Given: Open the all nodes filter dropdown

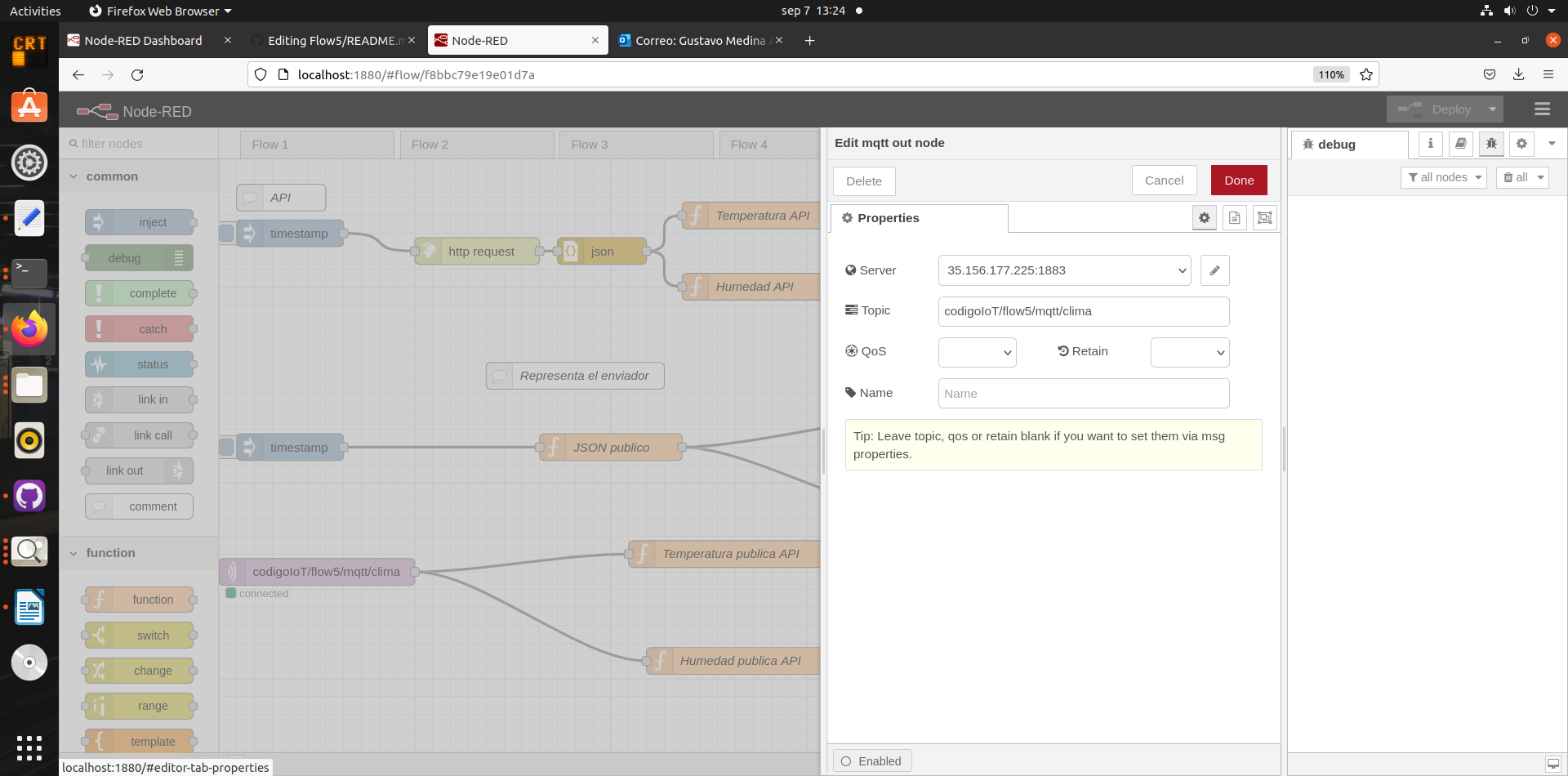Looking at the screenshot, I should click(1443, 177).
